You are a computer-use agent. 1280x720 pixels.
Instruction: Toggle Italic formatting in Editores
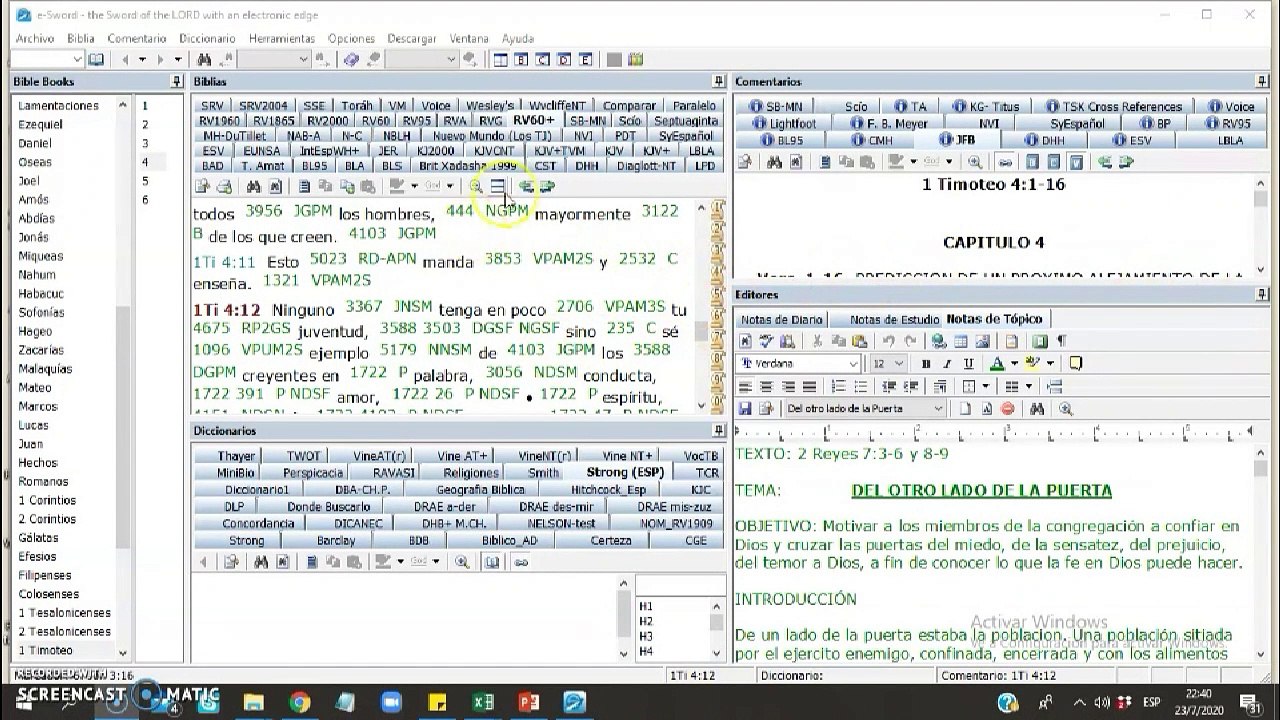946,364
